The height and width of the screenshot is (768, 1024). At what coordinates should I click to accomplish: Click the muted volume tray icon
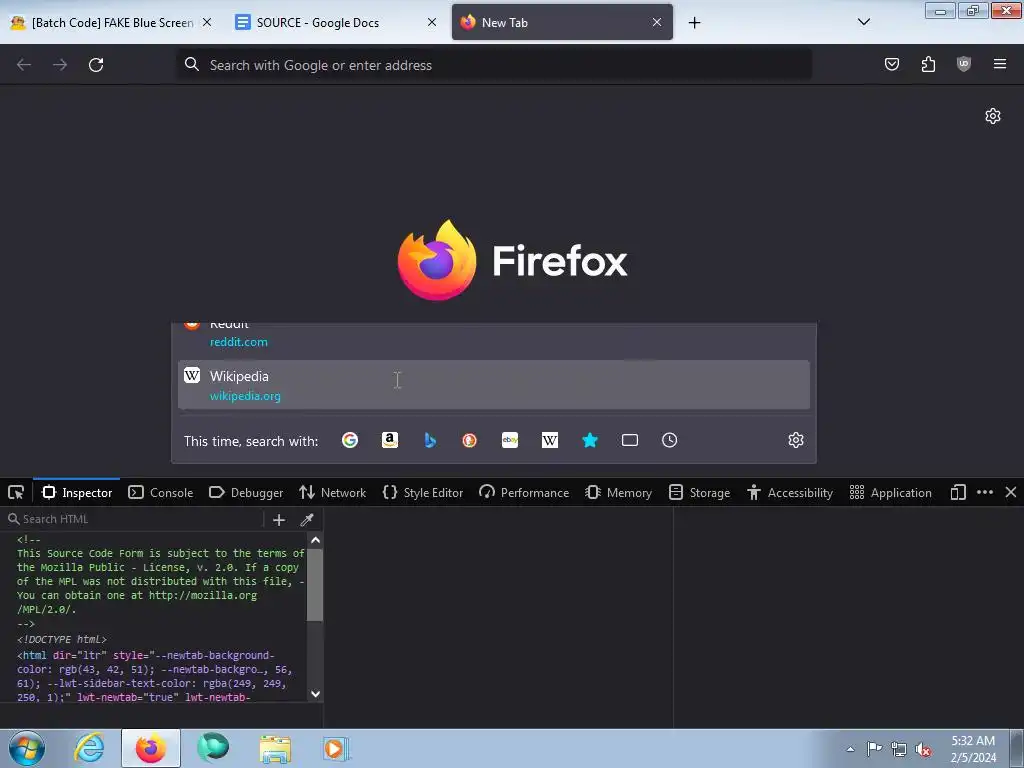923,749
